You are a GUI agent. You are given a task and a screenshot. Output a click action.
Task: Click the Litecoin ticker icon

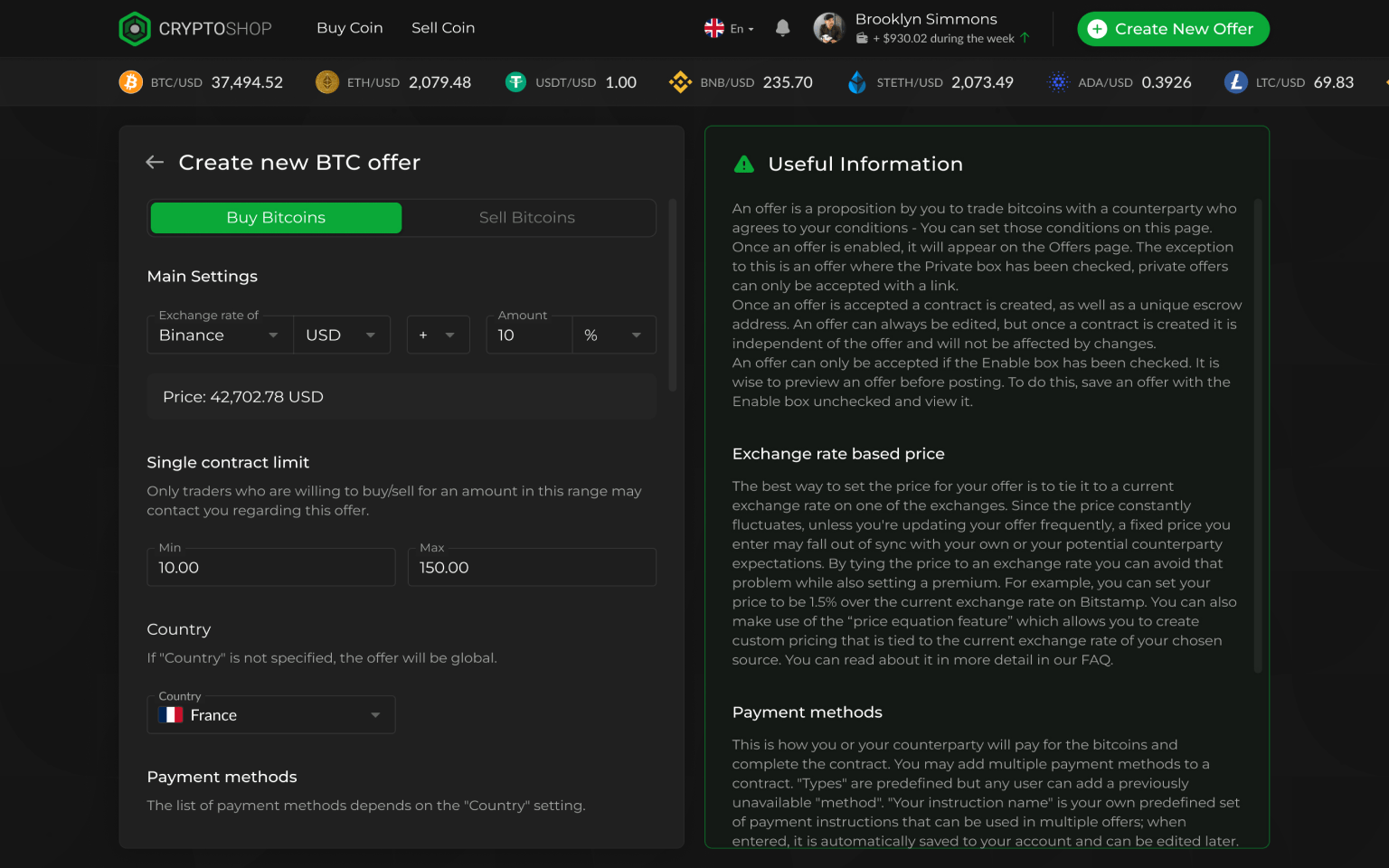click(x=1236, y=82)
